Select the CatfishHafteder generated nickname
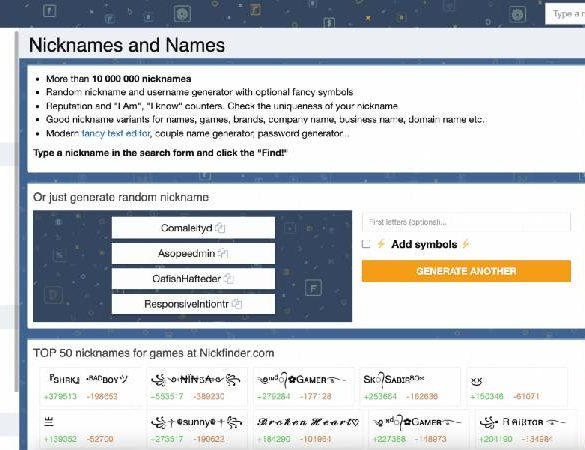 point(186,279)
